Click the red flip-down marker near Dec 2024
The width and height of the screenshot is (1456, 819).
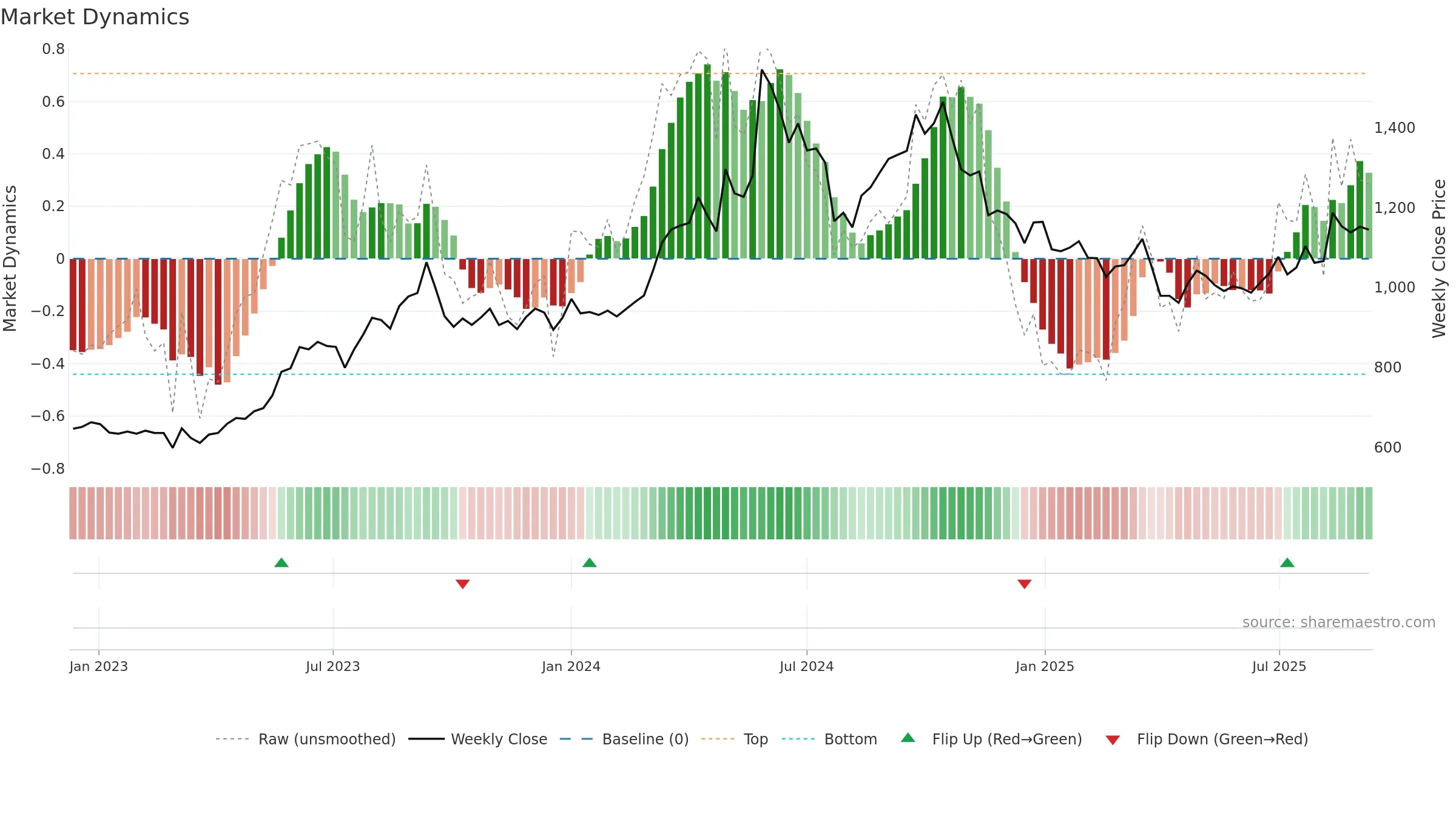[1025, 584]
